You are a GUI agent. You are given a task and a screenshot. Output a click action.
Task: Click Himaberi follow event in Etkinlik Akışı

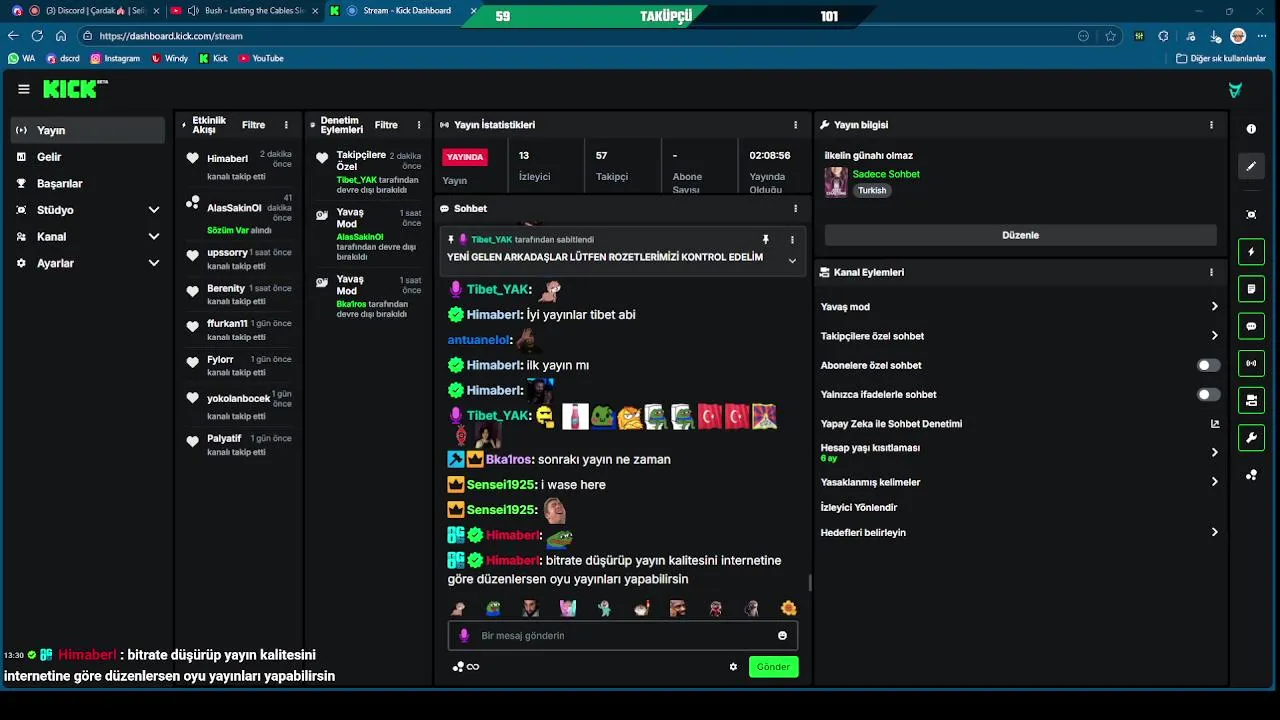[238, 166]
